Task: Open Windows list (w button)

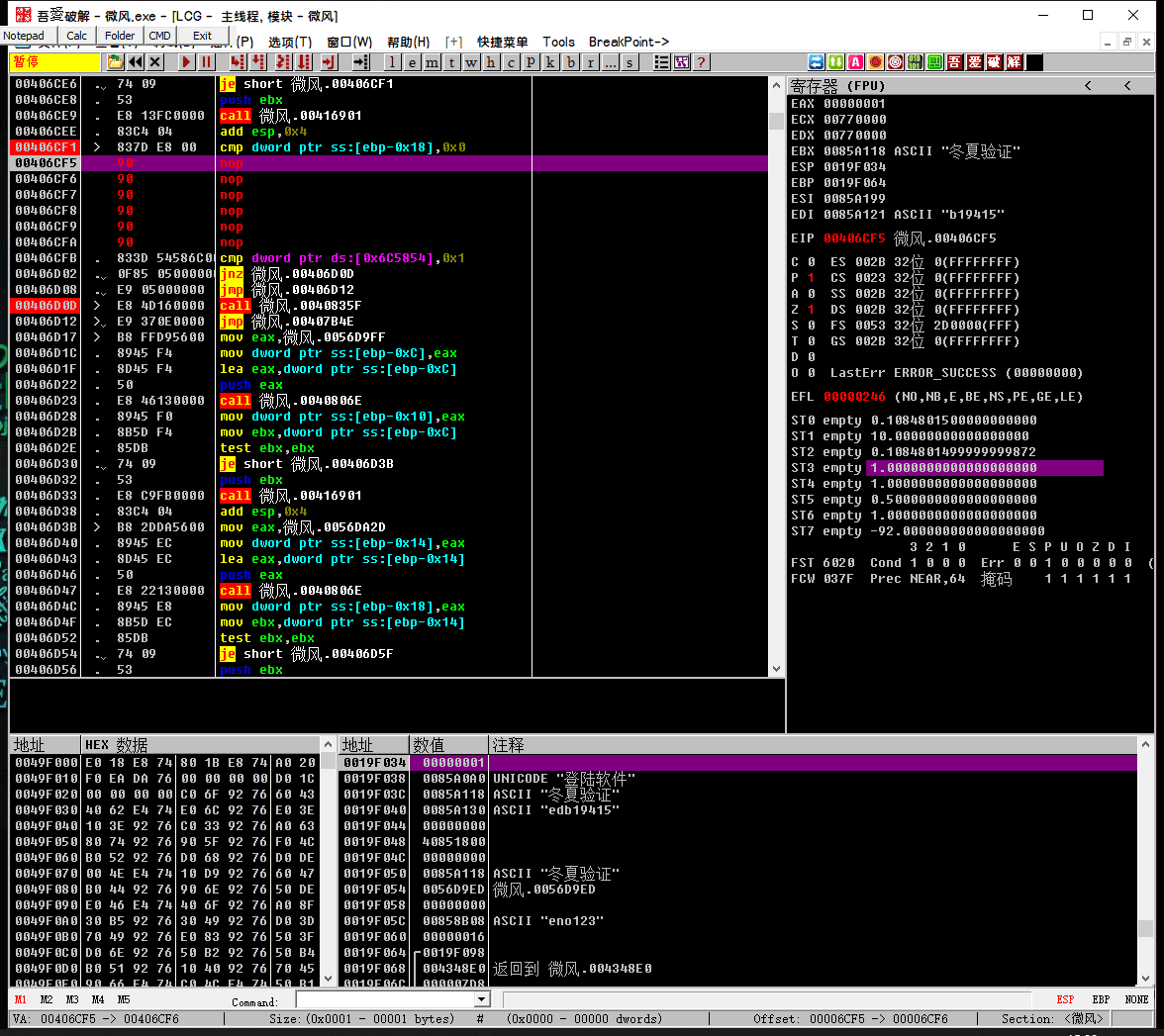Action: coord(471,62)
